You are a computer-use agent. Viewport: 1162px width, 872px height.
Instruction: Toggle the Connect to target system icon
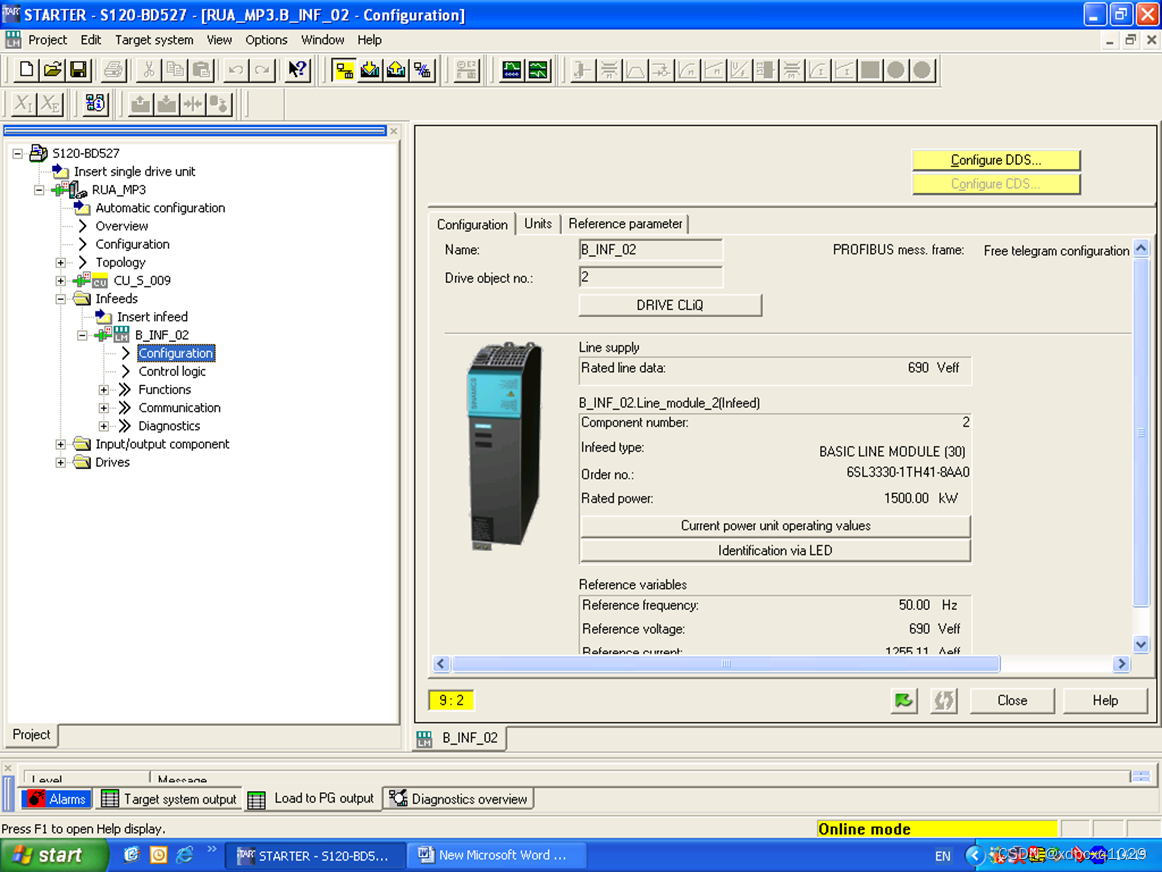344,70
